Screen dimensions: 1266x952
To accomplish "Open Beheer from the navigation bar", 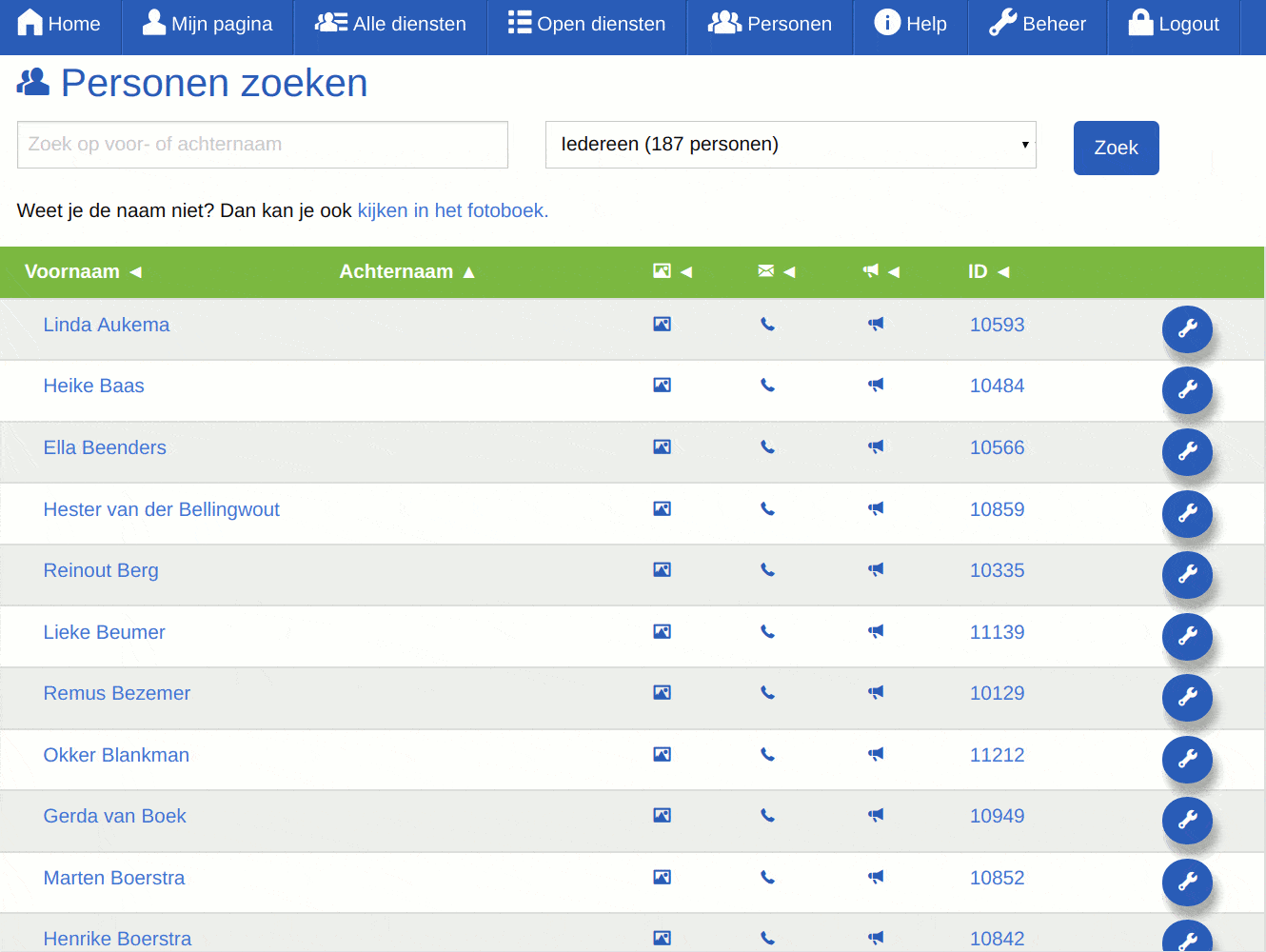I will (x=1038, y=24).
